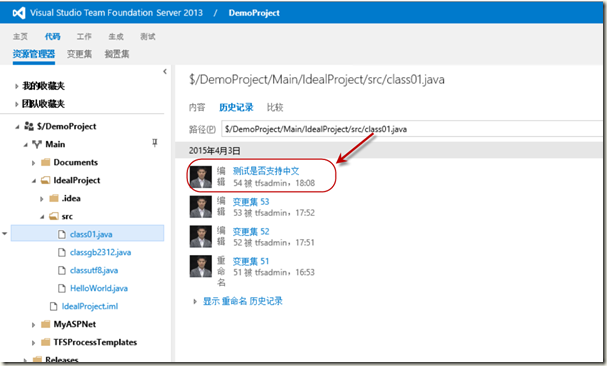Collapse the $/DemoProject tree node

pyautogui.click(x=17, y=127)
